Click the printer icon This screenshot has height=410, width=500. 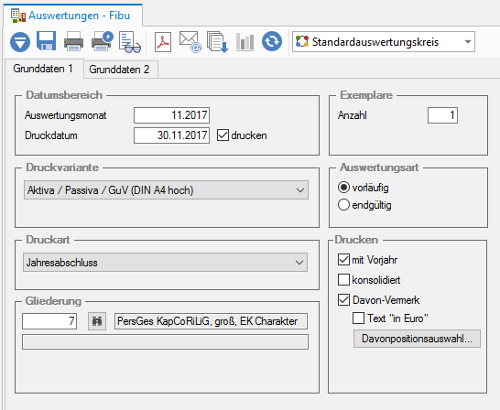click(x=73, y=41)
